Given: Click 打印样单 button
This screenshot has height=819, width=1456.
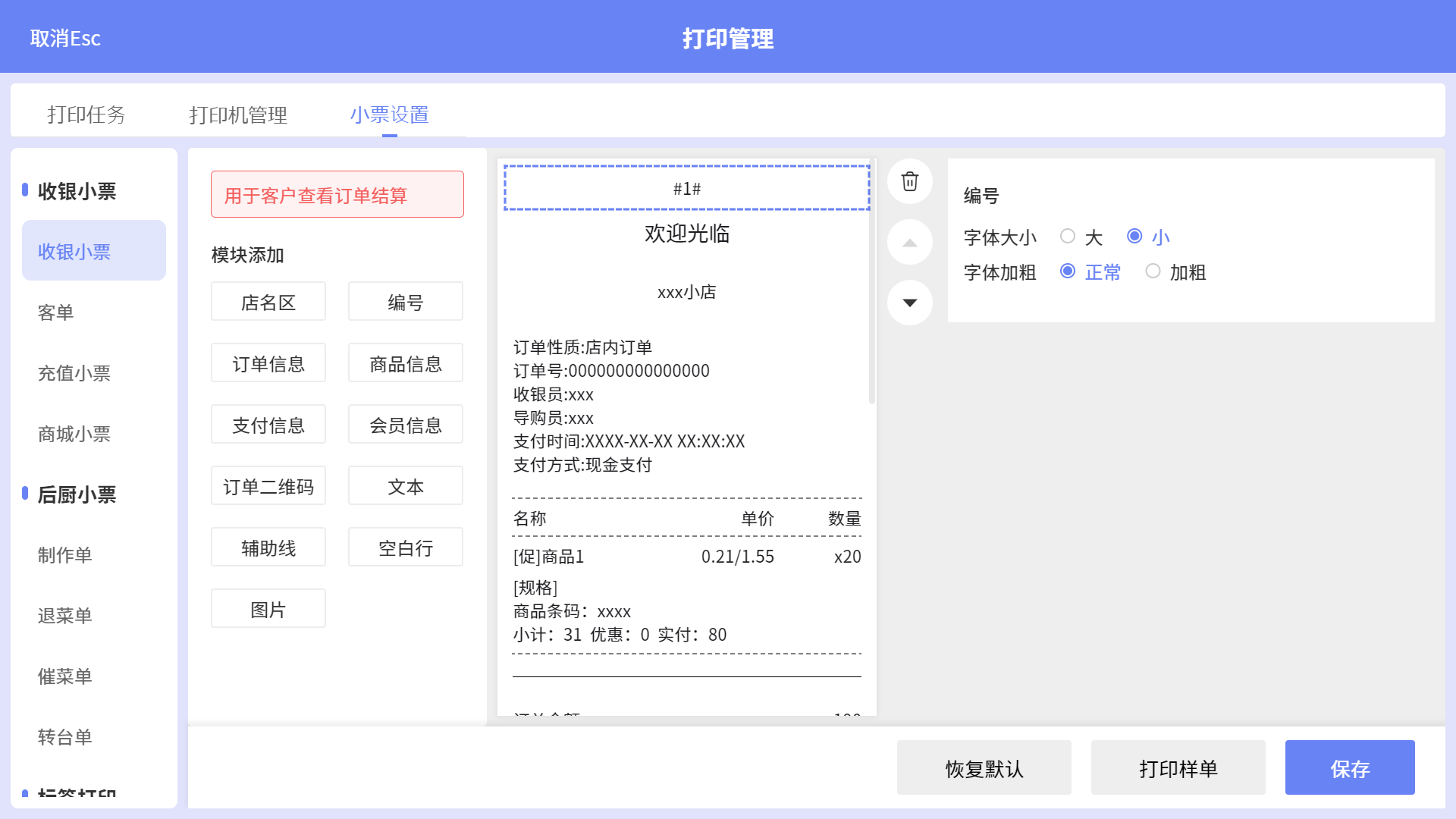Looking at the screenshot, I should (x=1178, y=767).
